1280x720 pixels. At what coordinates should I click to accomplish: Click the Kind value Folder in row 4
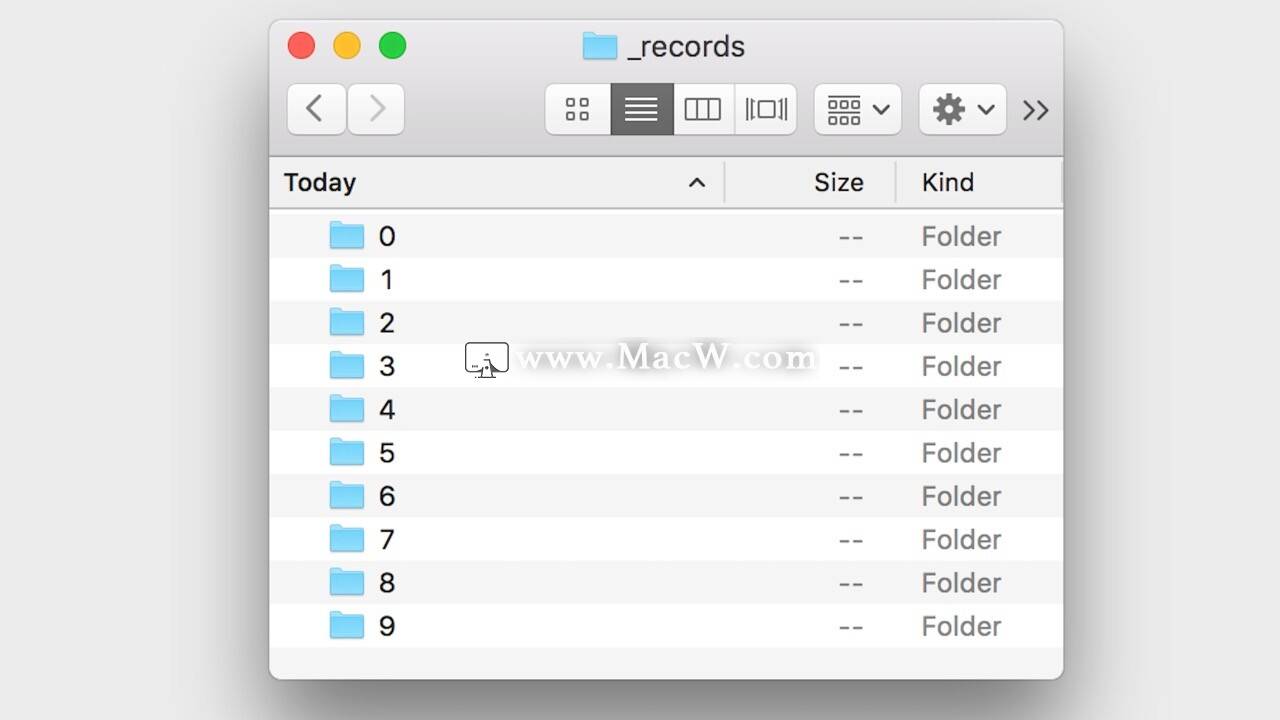click(961, 410)
